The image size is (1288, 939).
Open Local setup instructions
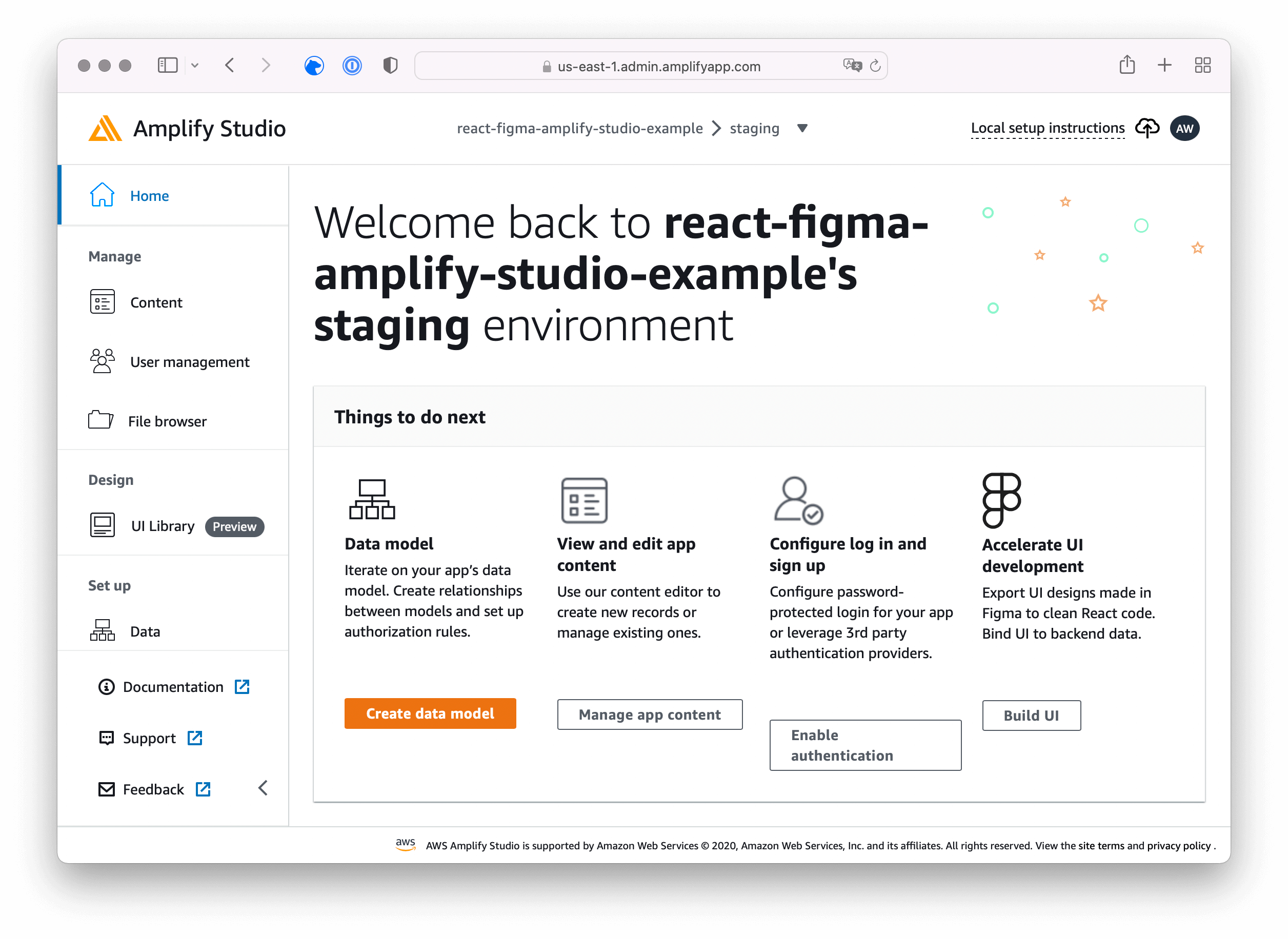coord(1048,128)
